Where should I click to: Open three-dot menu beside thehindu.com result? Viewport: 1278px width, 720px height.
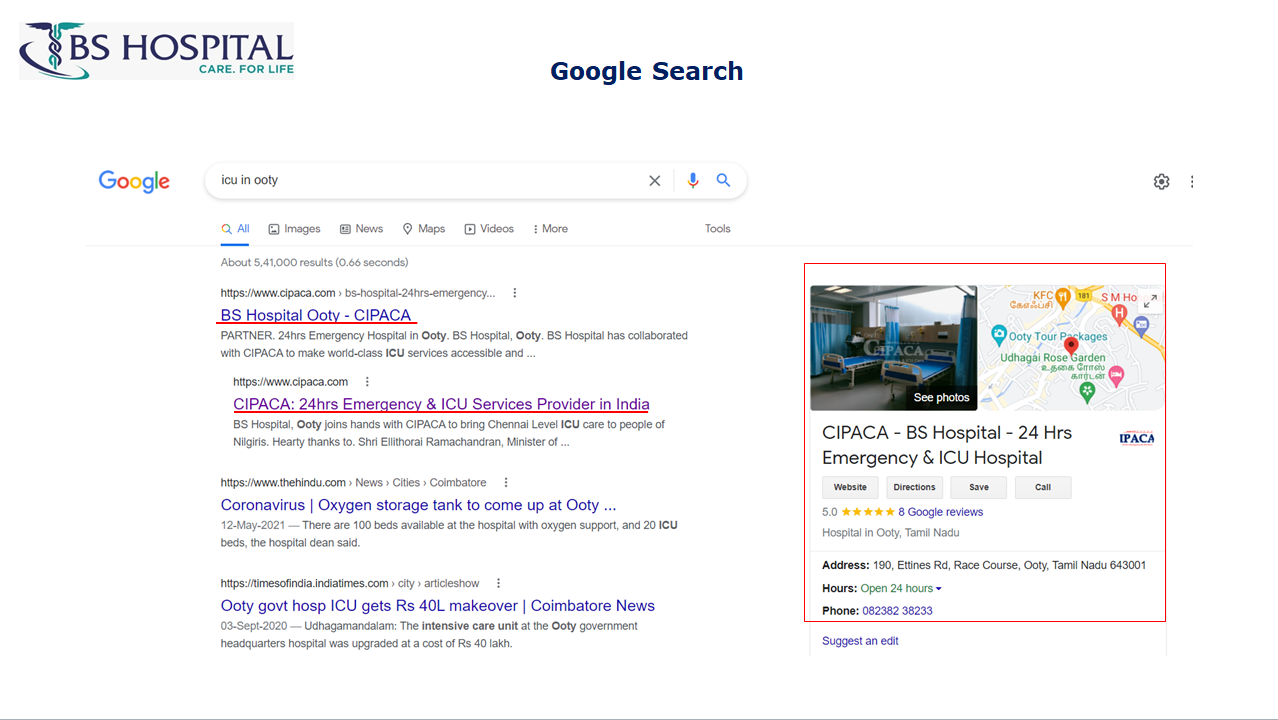point(507,483)
